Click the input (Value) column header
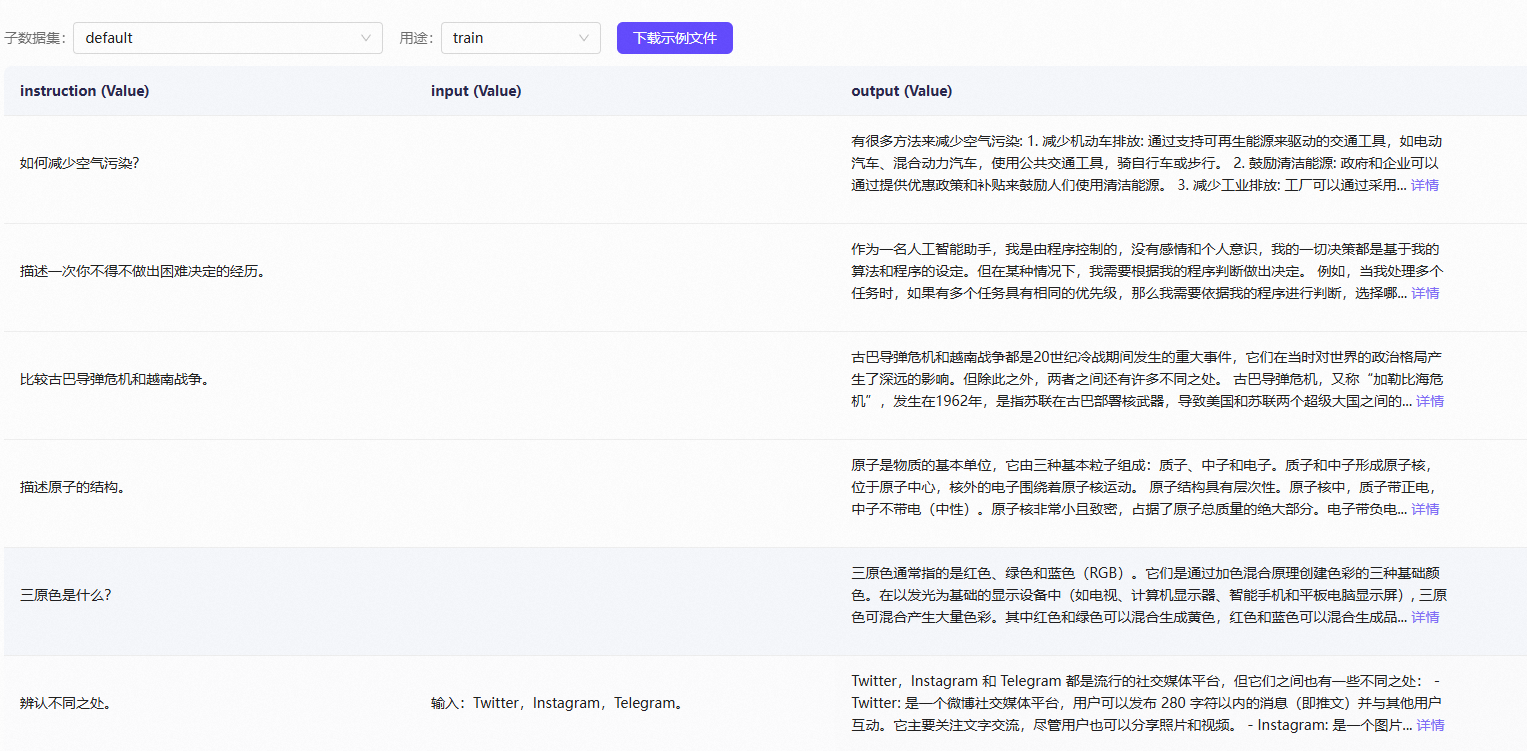1527x751 pixels. pos(476,91)
